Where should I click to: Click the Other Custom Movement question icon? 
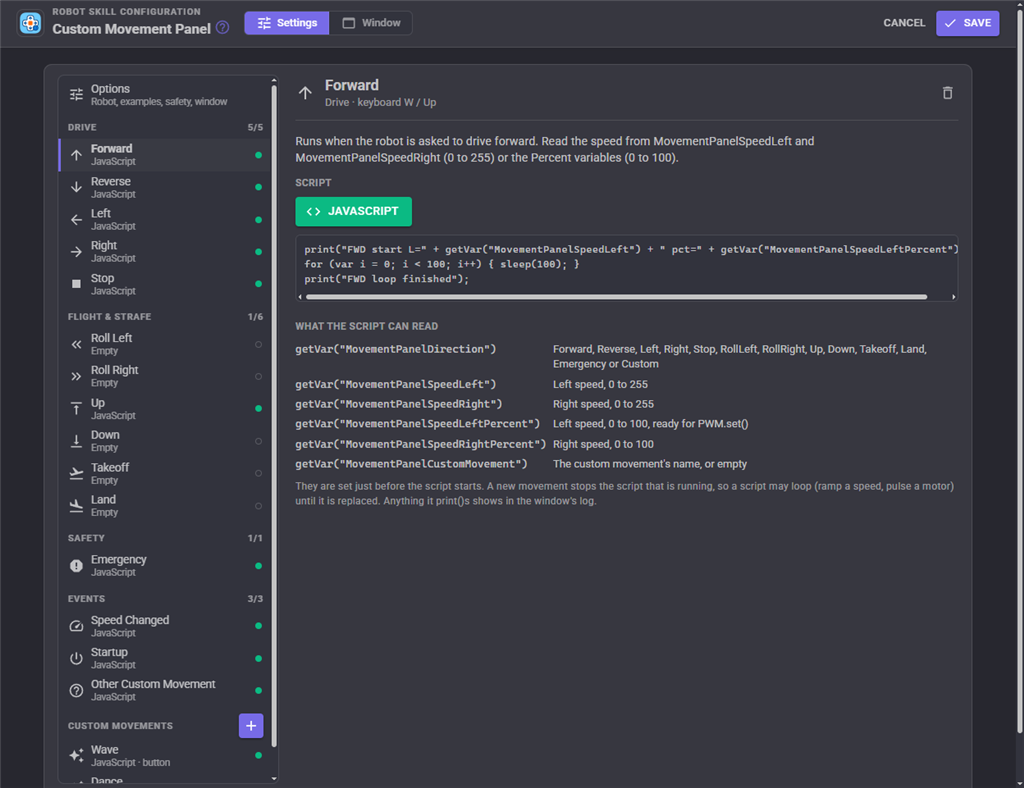click(76, 690)
